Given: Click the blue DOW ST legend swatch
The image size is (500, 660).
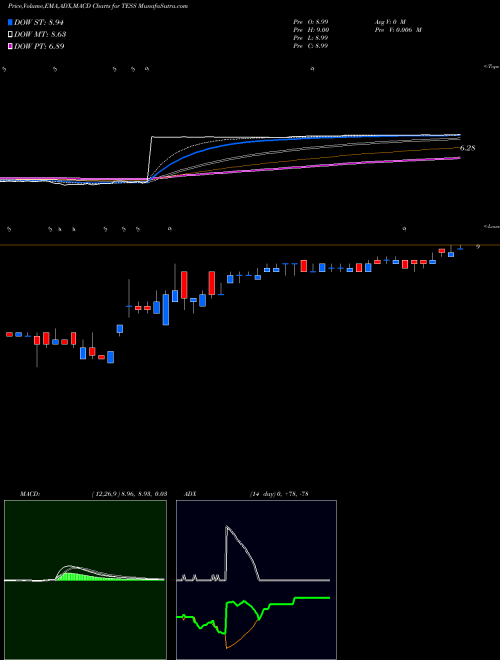Looking at the screenshot, I should 11,22.
